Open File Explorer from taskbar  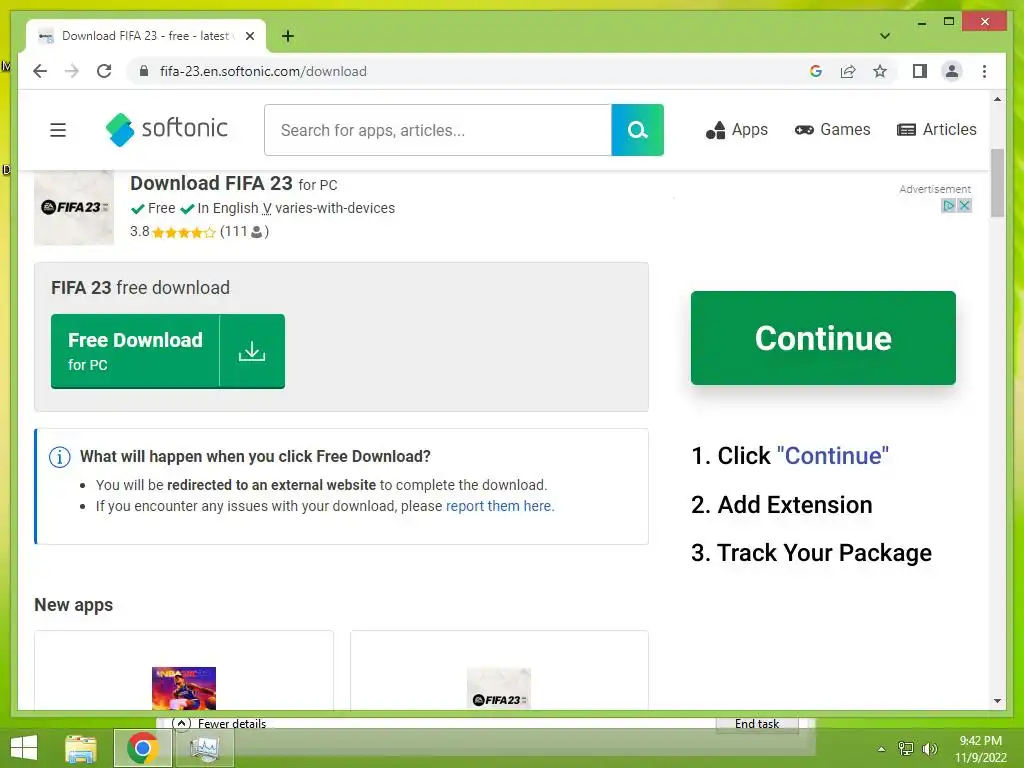[80, 748]
